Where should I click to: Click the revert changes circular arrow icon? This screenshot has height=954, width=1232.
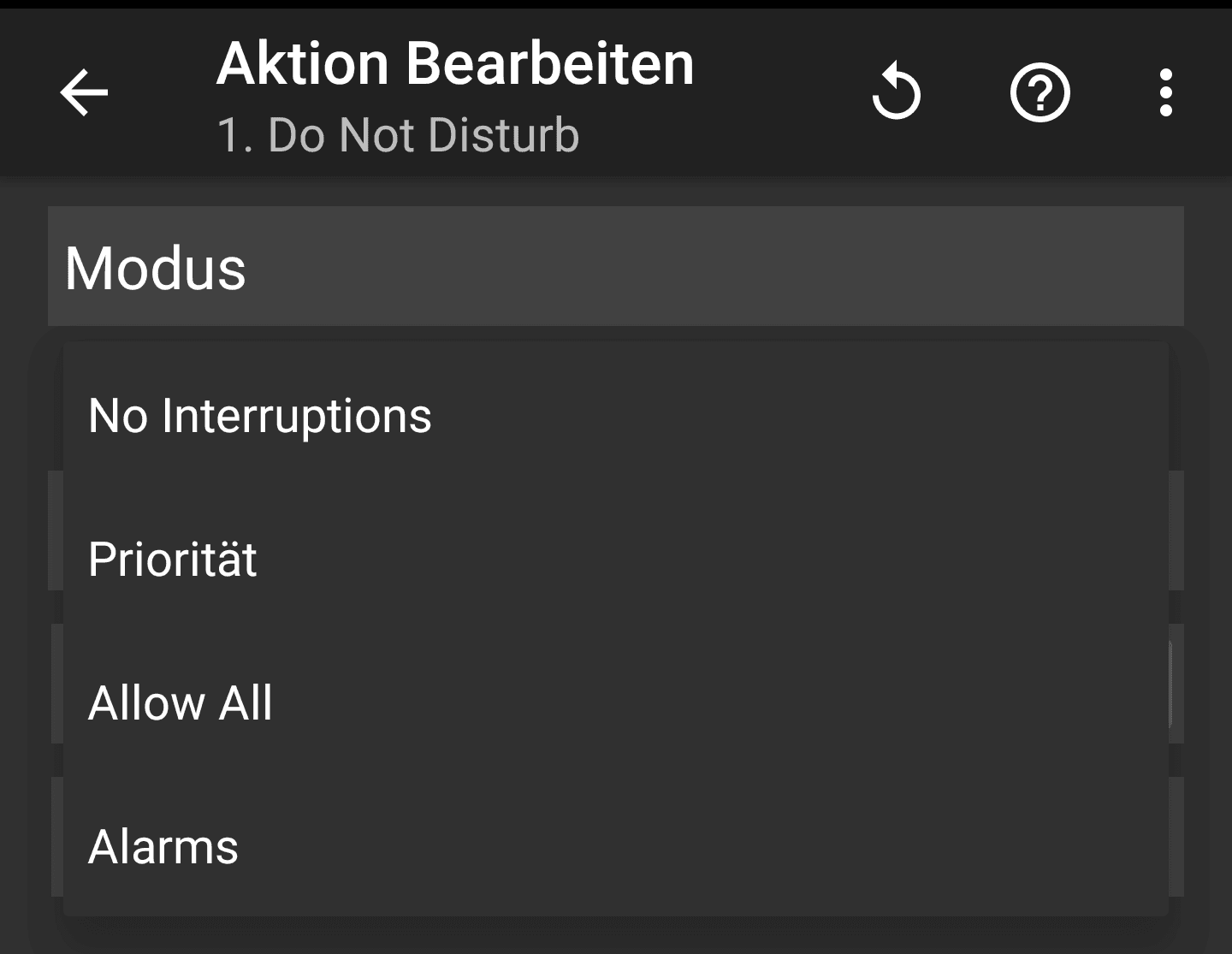(x=896, y=92)
